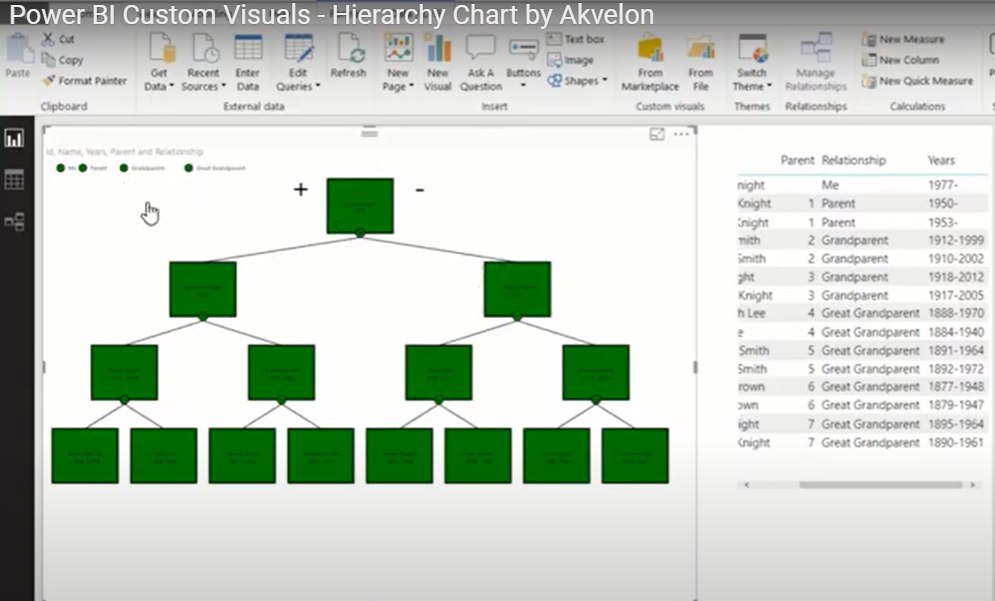
Task: Open the New Page dropdown
Action: click(x=398, y=62)
